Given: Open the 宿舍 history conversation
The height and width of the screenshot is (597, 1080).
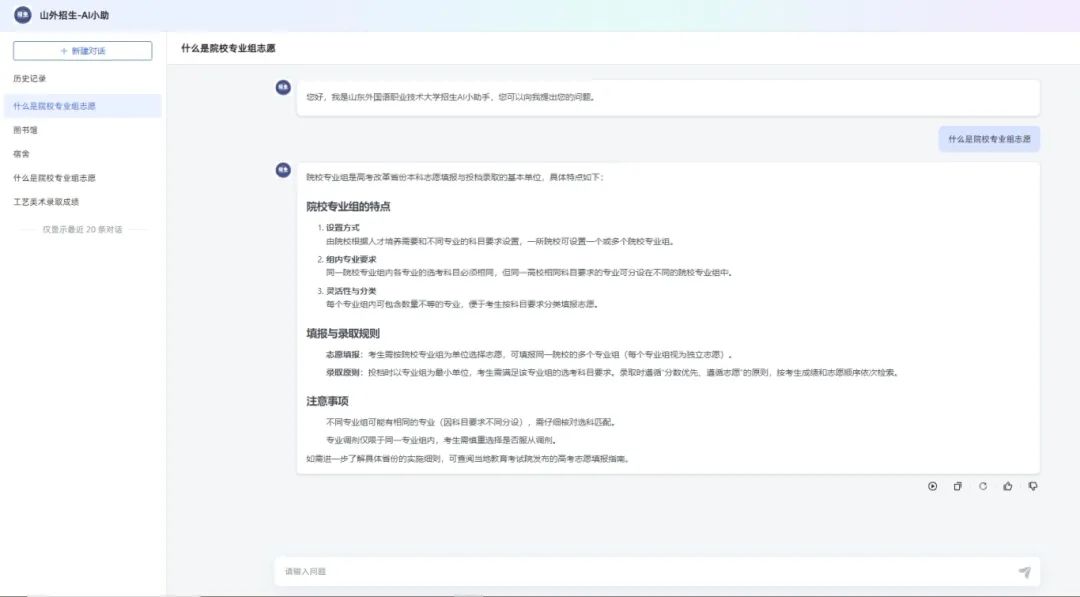Looking at the screenshot, I should 21,154.
